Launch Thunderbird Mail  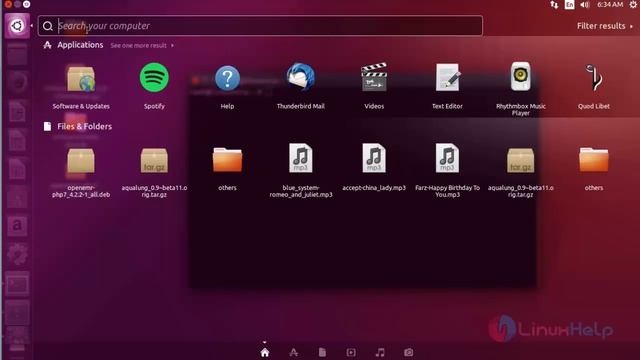click(x=300, y=77)
